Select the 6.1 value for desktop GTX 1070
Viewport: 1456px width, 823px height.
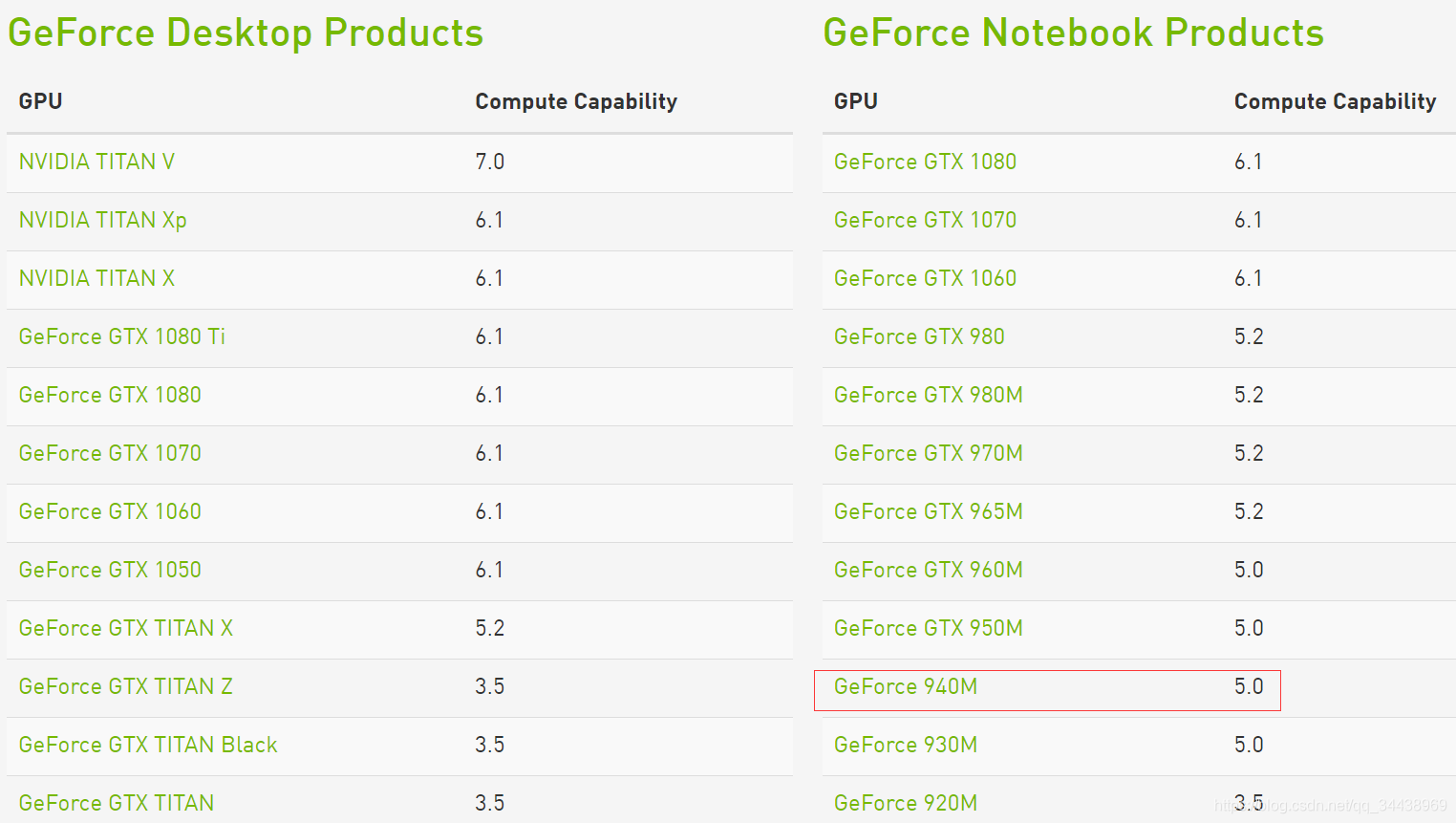pyautogui.click(x=489, y=453)
